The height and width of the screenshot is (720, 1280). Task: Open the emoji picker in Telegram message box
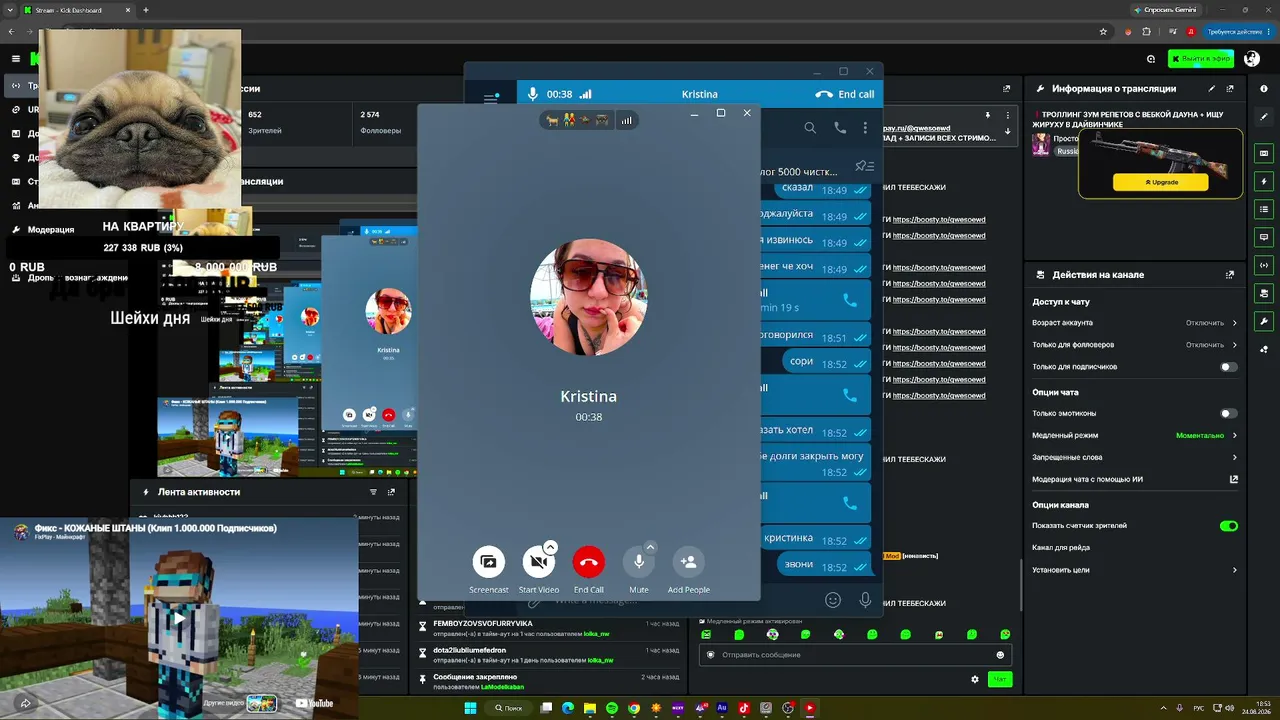pyautogui.click(x=833, y=600)
